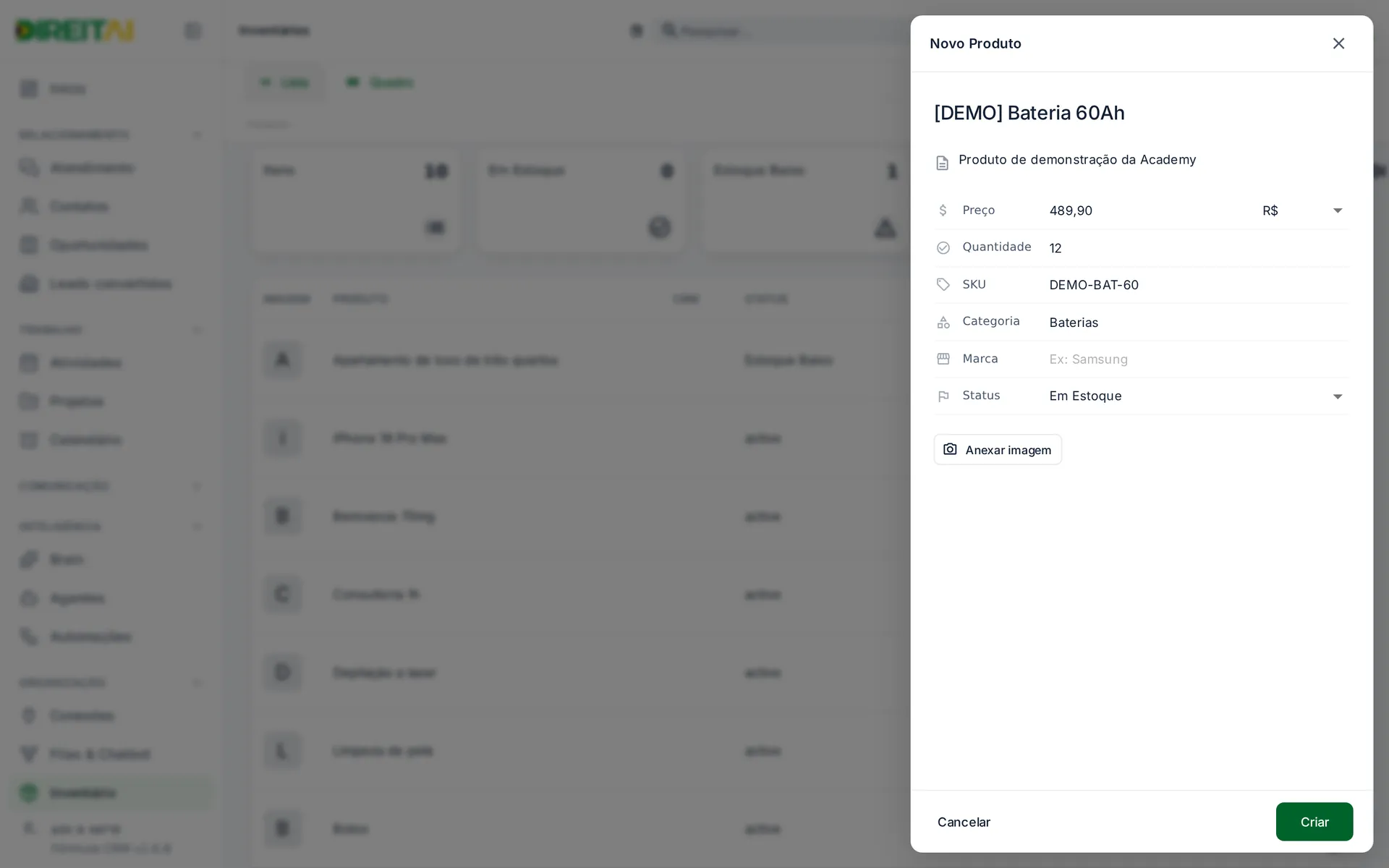
Task: Click the 'Status' field label
Action: pyautogui.click(x=981, y=396)
